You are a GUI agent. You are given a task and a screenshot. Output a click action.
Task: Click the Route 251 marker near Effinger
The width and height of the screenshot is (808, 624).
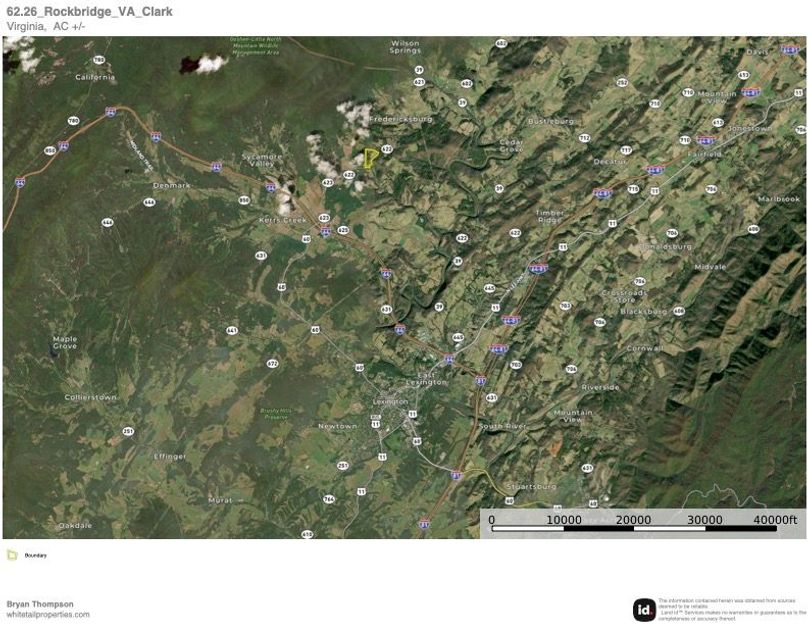pos(128,431)
